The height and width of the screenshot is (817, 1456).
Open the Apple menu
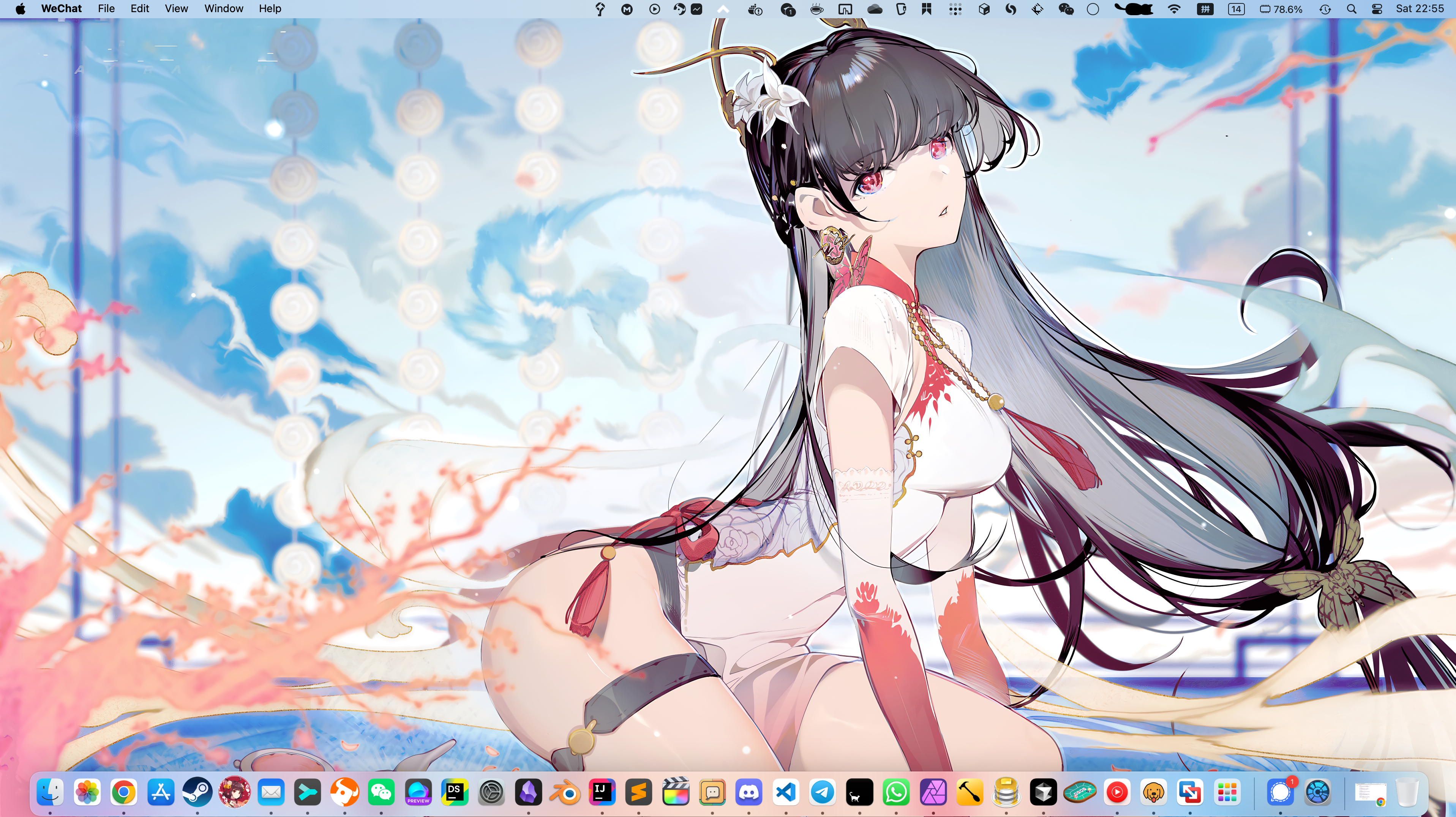coord(21,8)
